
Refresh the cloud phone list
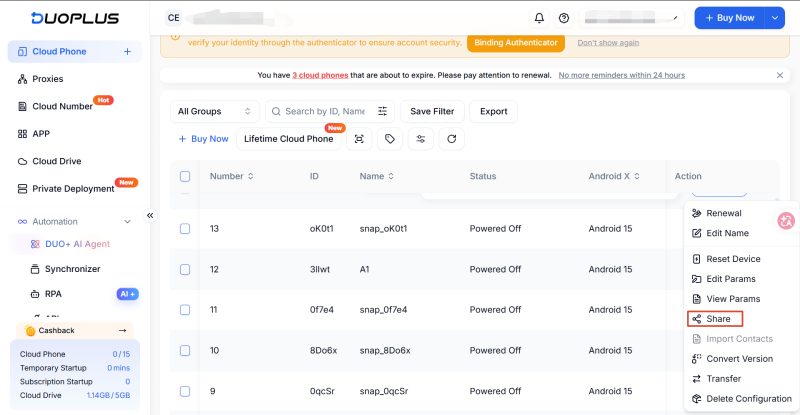click(x=452, y=139)
